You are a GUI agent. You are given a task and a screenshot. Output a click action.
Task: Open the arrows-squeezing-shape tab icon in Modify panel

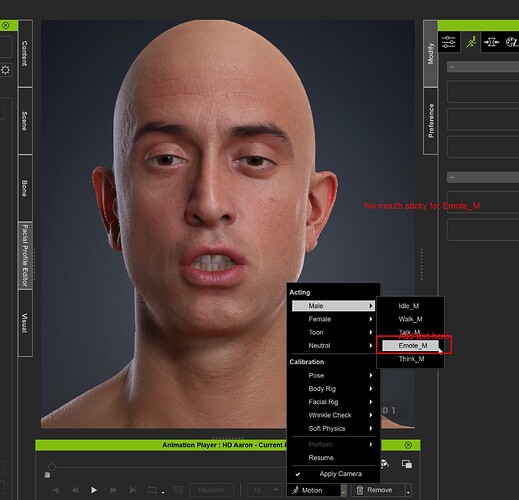pos(491,42)
